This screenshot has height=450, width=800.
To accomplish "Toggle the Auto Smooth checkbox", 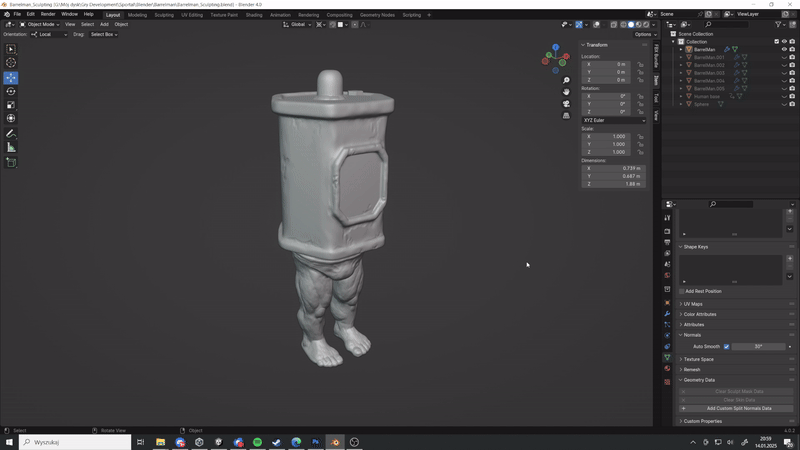I will [x=727, y=346].
